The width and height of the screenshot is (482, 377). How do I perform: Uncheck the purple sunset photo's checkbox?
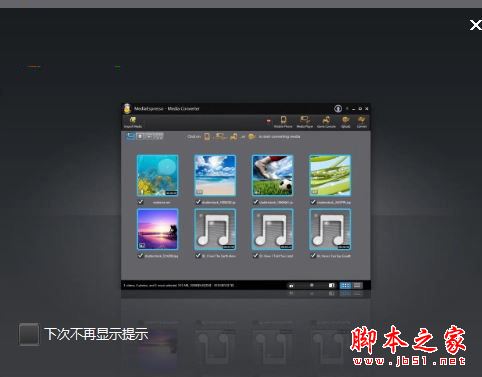(x=140, y=256)
